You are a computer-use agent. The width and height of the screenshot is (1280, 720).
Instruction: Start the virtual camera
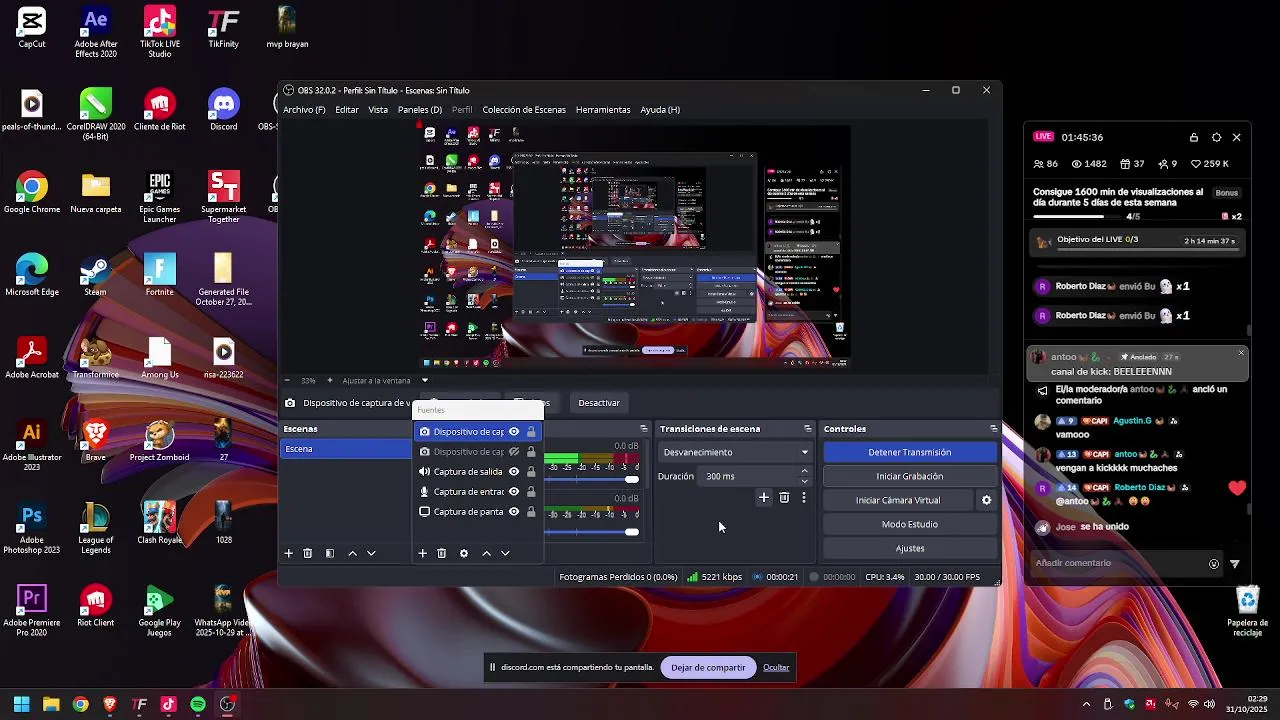click(898, 500)
